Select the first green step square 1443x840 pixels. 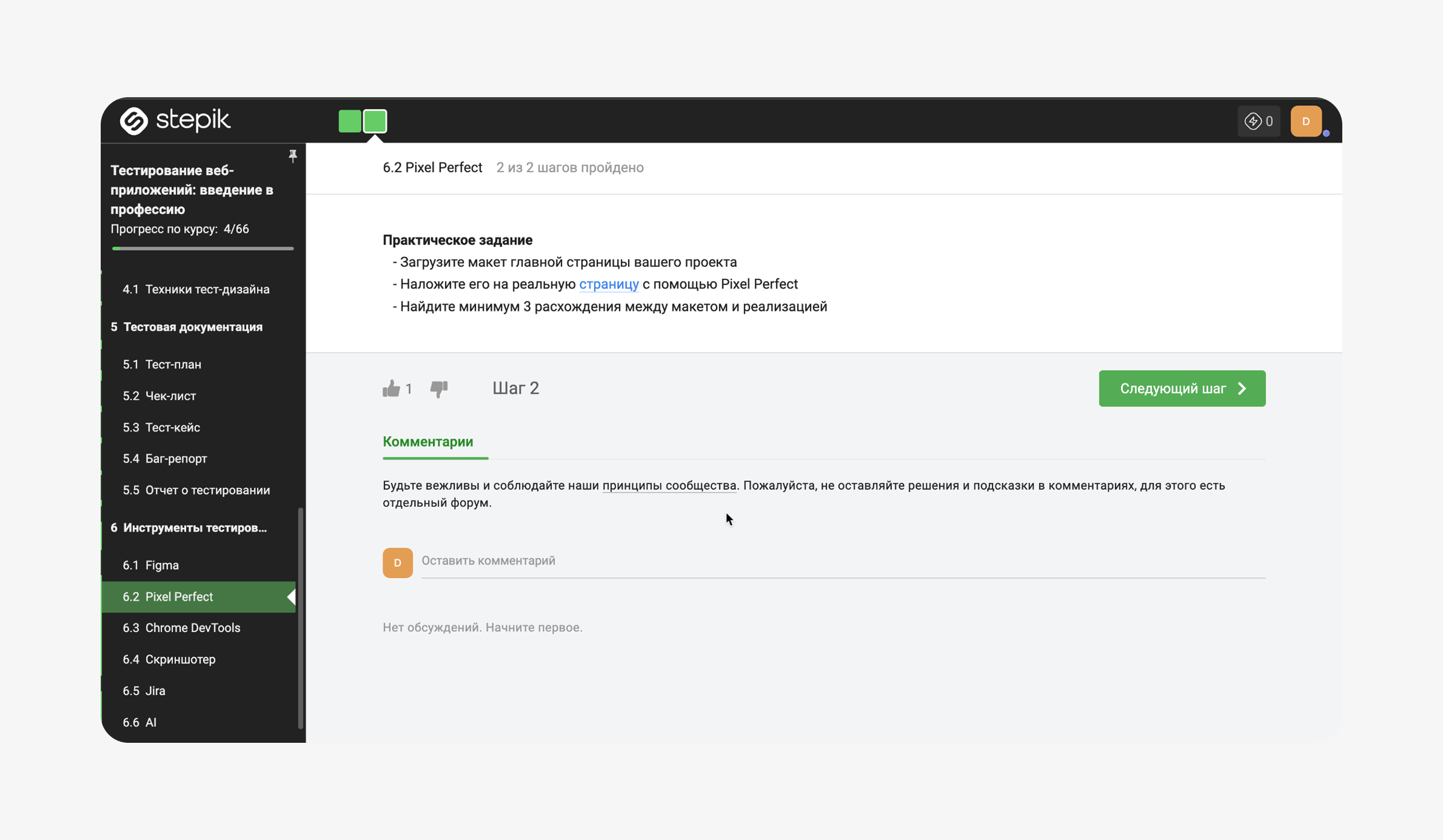click(x=350, y=121)
